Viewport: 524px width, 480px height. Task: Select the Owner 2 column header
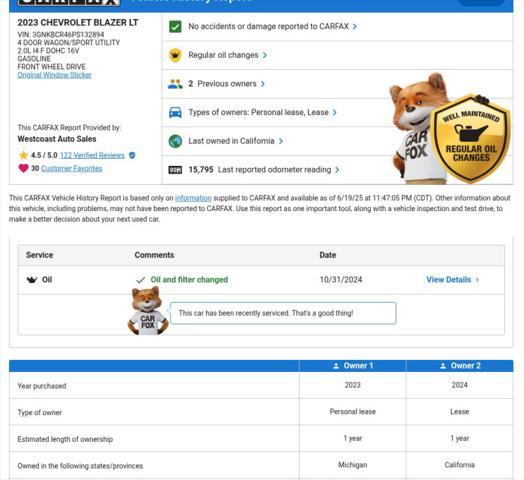pyautogui.click(x=460, y=366)
